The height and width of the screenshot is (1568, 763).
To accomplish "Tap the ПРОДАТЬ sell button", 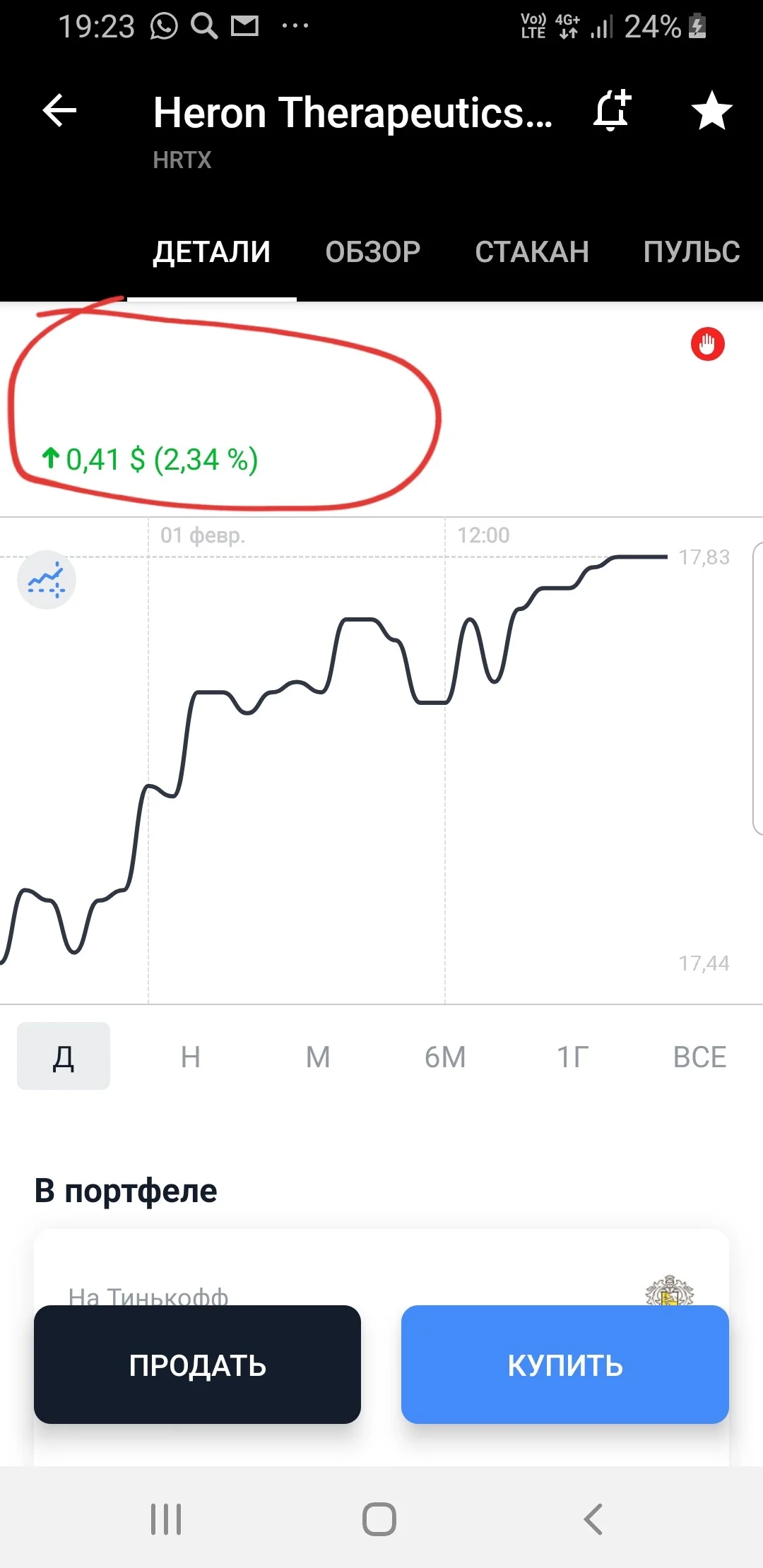I will [197, 1365].
